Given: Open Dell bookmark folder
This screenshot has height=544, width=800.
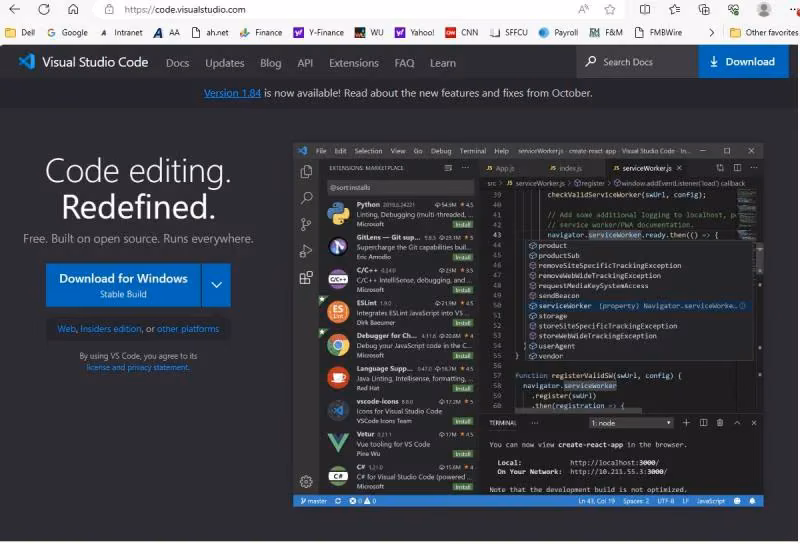Looking at the screenshot, I should [x=20, y=32].
